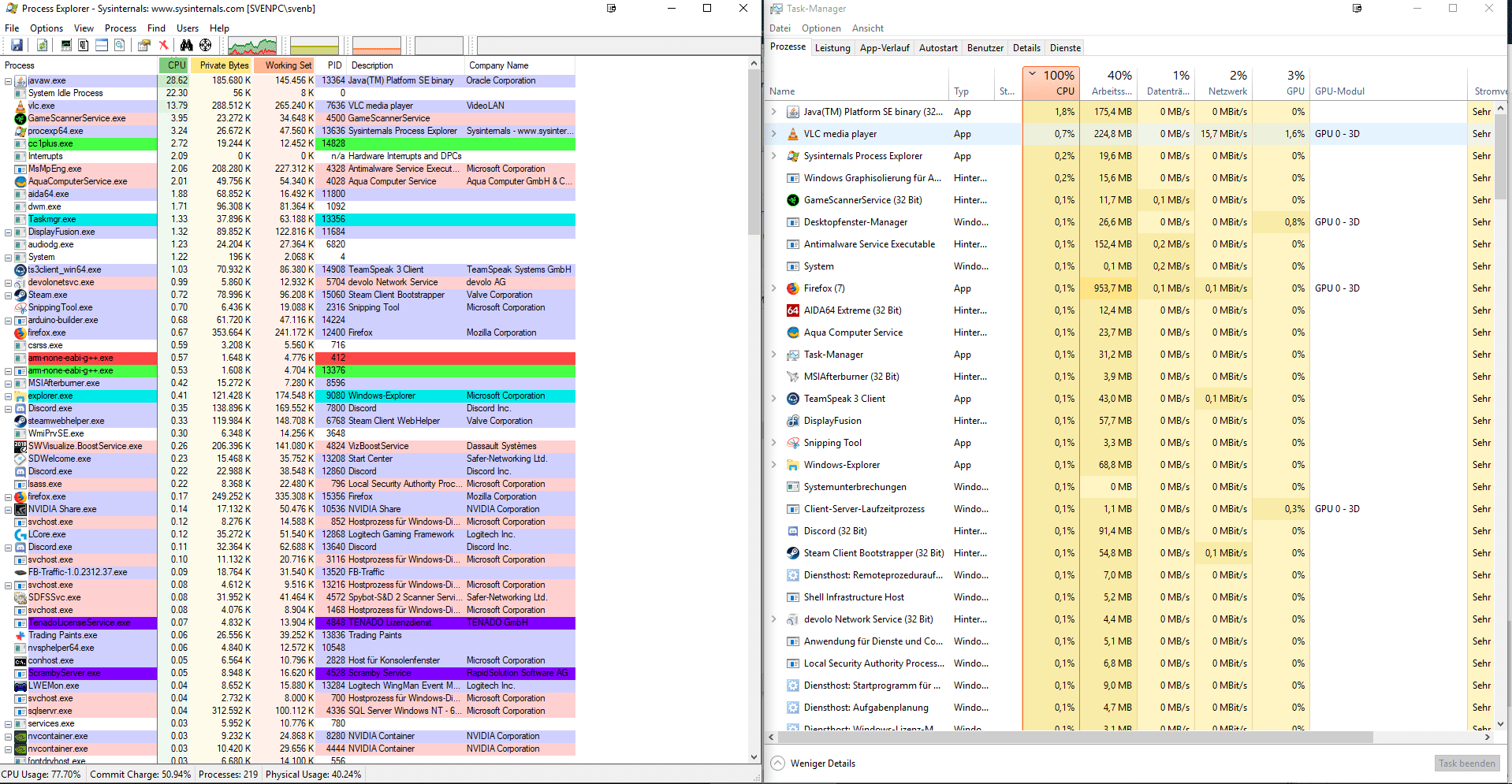Select the crosshair Find Window's Process icon
The width and height of the screenshot is (1512, 784).
(x=205, y=45)
